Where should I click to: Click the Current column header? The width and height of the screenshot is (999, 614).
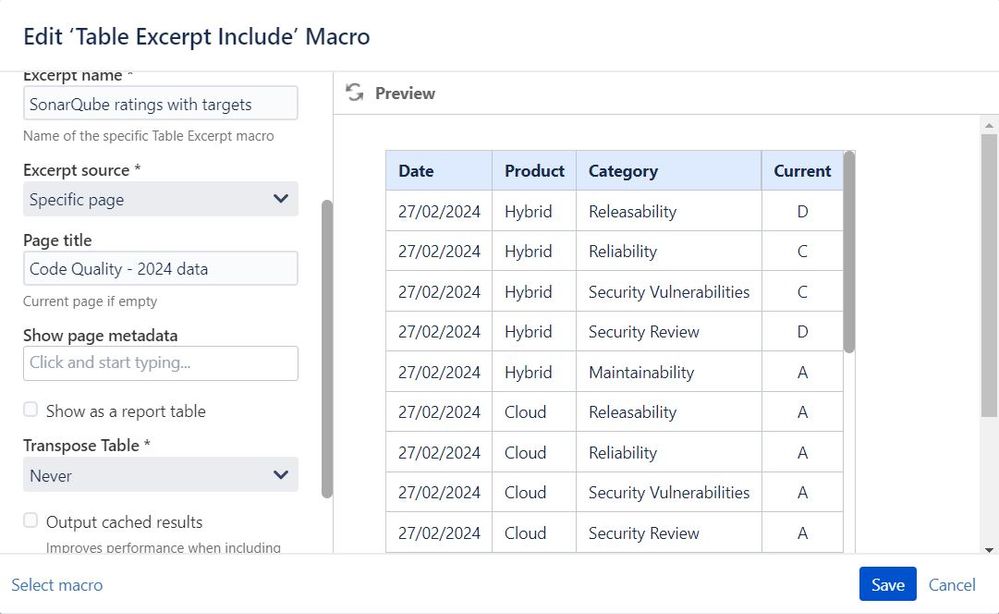tap(802, 171)
